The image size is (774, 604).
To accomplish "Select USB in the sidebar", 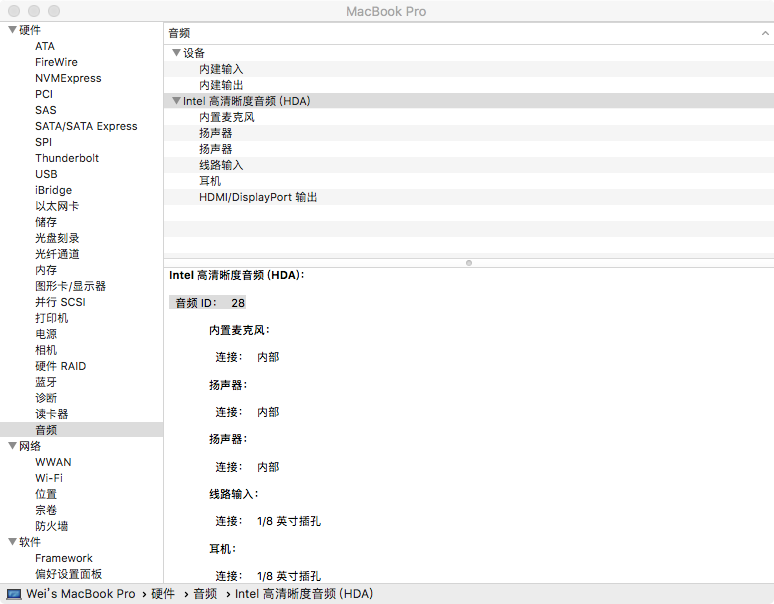I will [x=46, y=174].
